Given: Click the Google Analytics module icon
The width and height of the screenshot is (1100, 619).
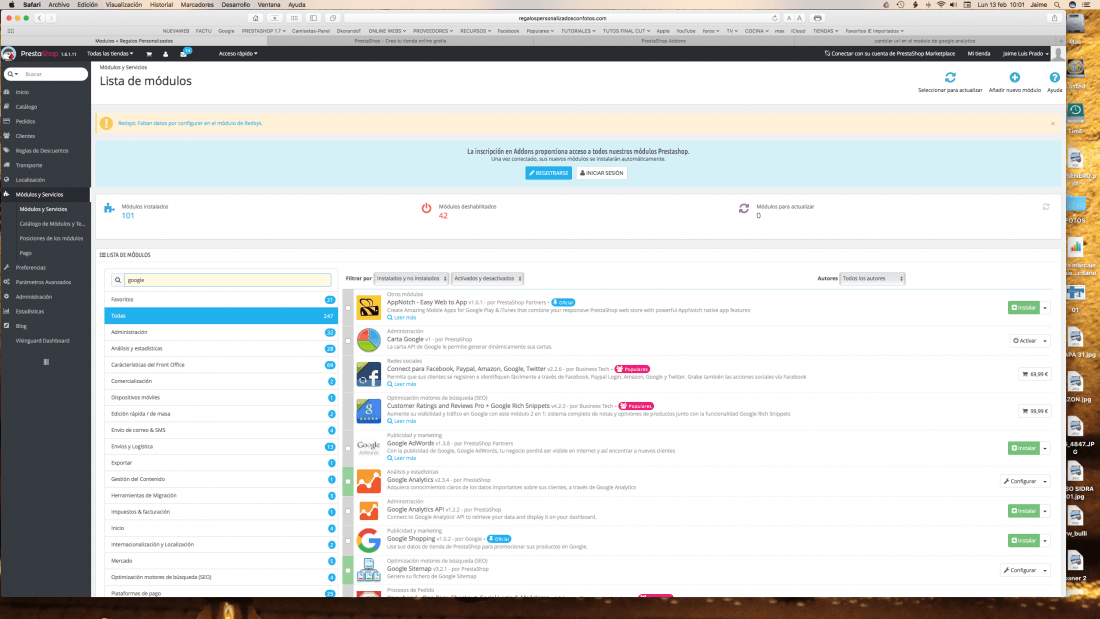Looking at the screenshot, I should (368, 481).
